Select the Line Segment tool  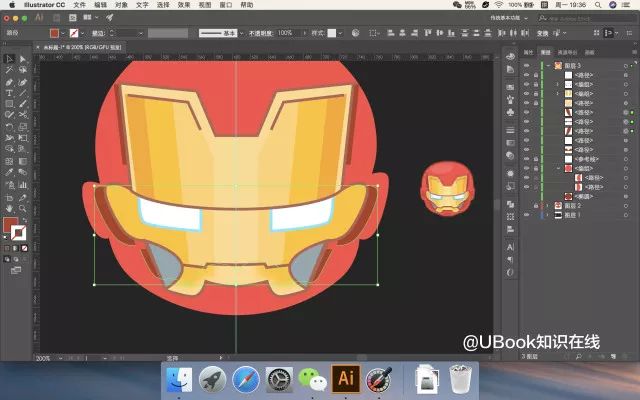[x=23, y=93]
